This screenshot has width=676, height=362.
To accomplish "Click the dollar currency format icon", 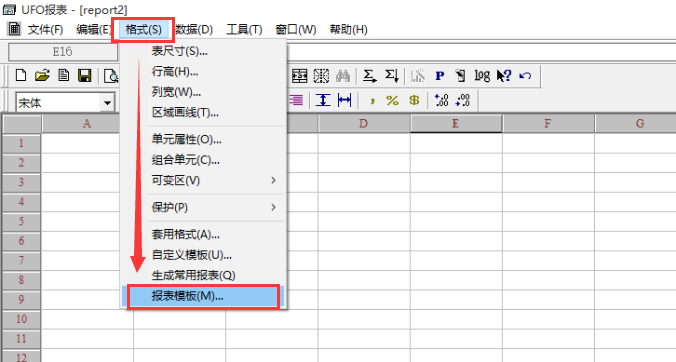I will coord(414,100).
